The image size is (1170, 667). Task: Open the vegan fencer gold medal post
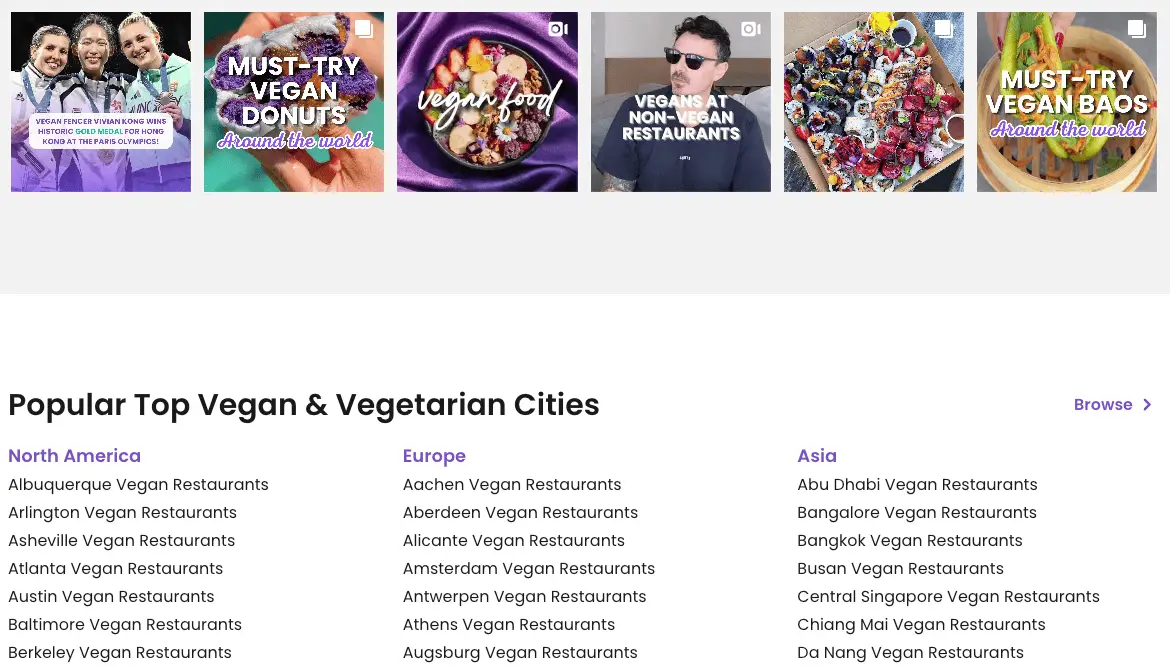tap(100, 102)
